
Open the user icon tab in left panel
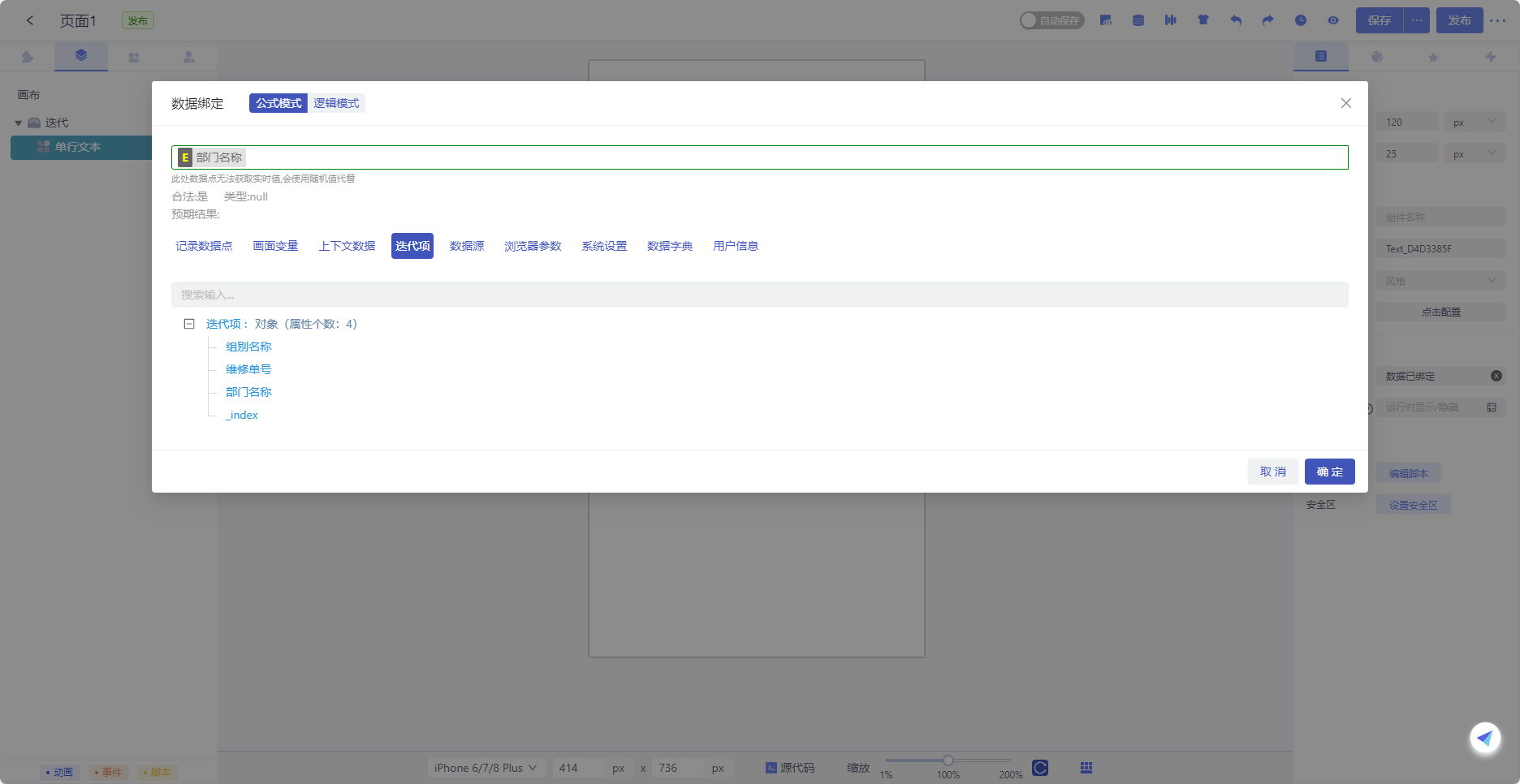click(188, 57)
